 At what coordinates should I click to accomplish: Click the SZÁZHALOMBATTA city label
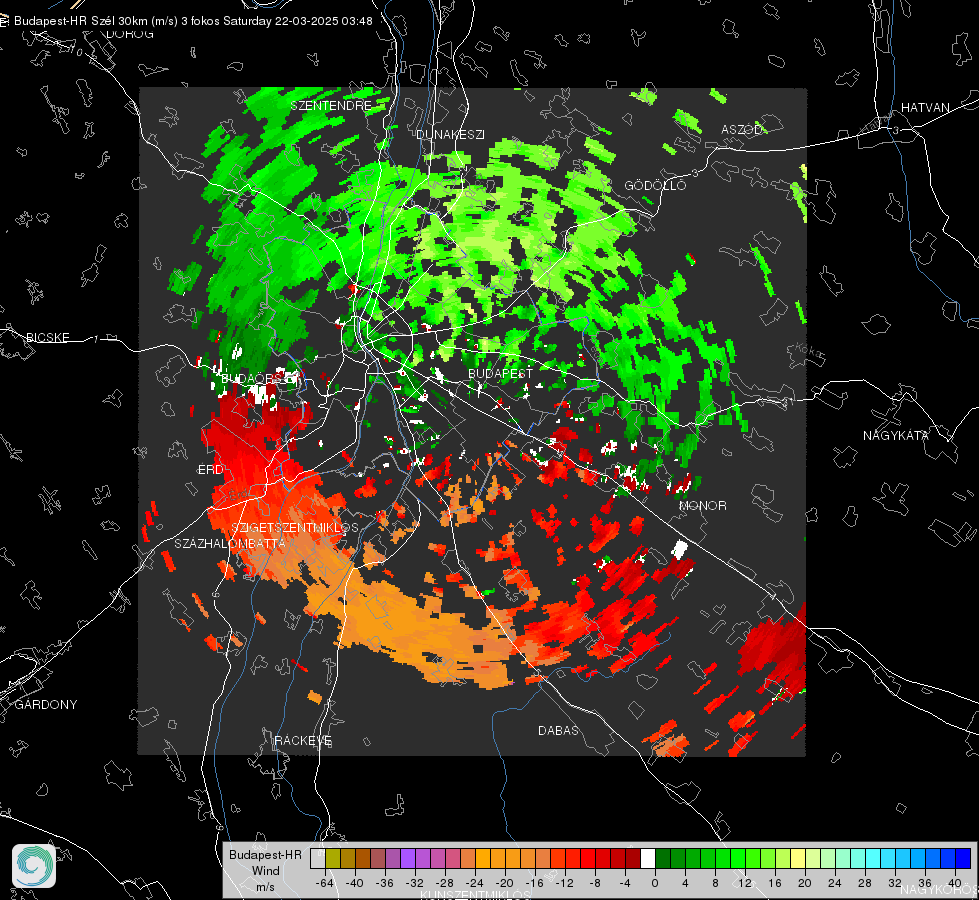230,543
